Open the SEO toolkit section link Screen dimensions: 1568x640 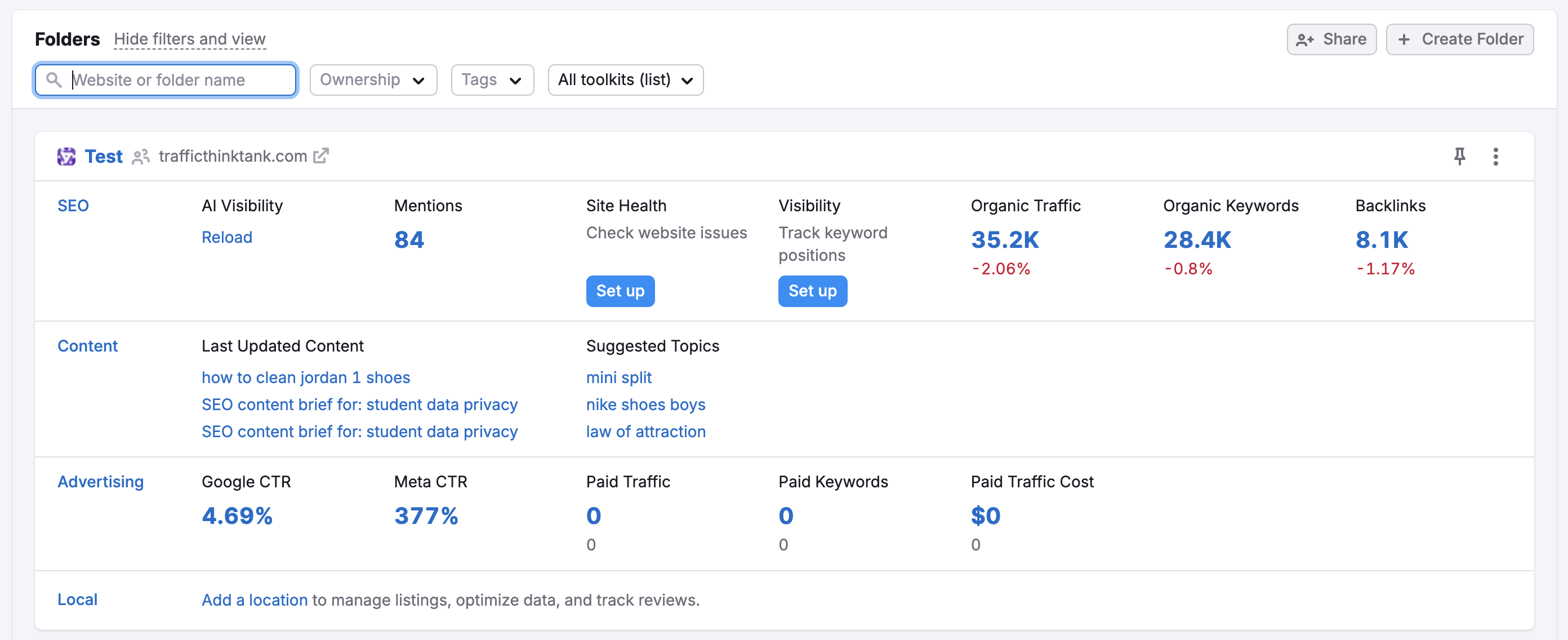point(73,206)
